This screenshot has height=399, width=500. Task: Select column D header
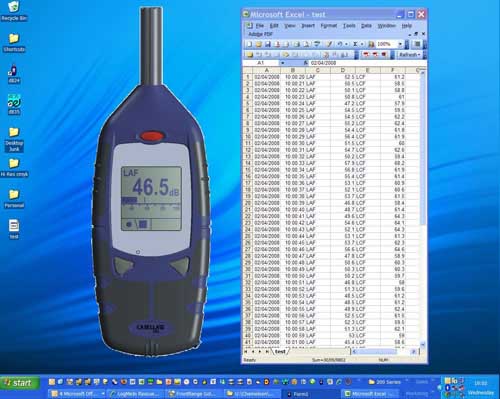click(x=343, y=70)
